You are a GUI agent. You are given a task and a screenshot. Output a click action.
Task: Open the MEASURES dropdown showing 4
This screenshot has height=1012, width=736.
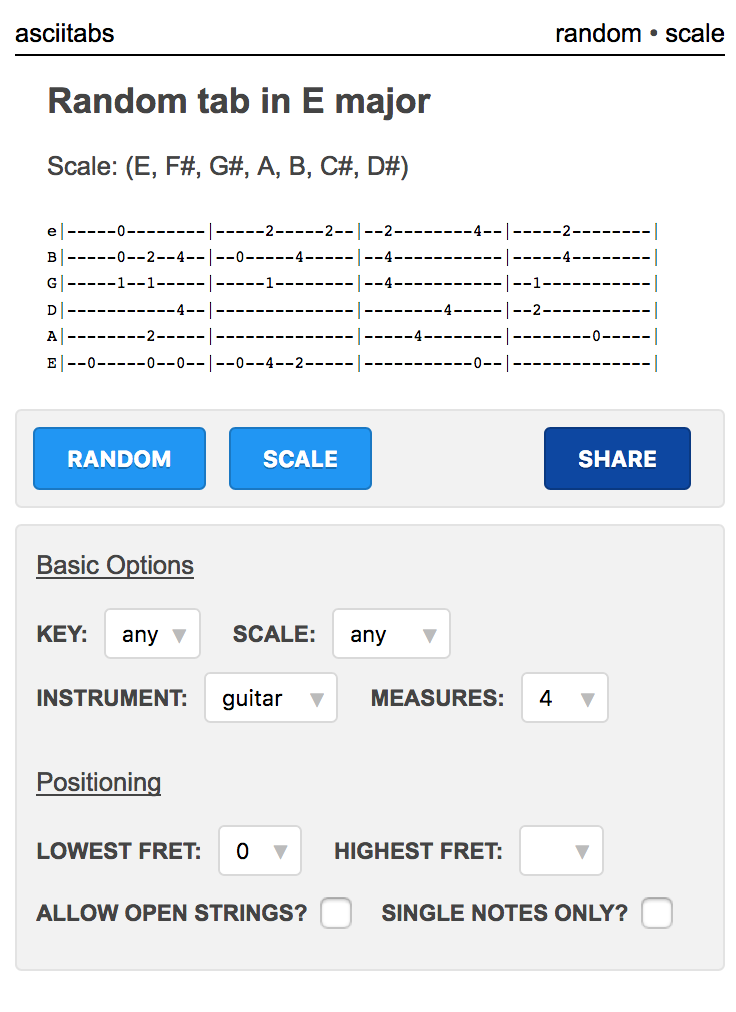tap(565, 698)
